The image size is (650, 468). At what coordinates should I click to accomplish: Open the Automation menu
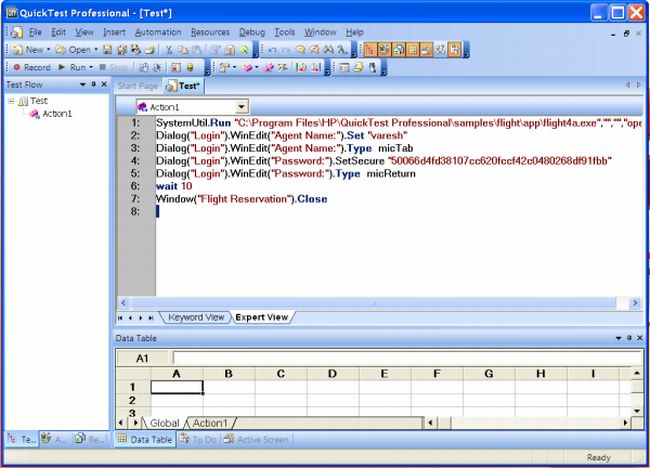tap(158, 32)
